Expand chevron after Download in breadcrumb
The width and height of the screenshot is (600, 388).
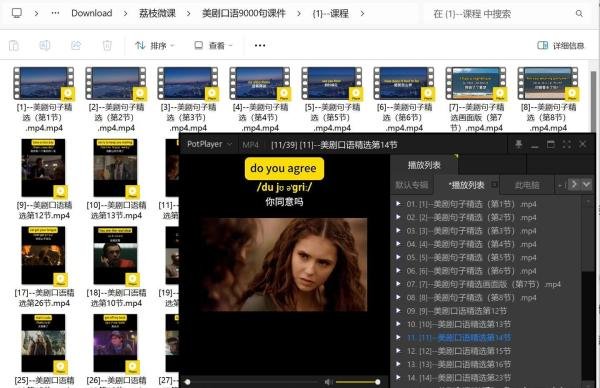point(125,13)
